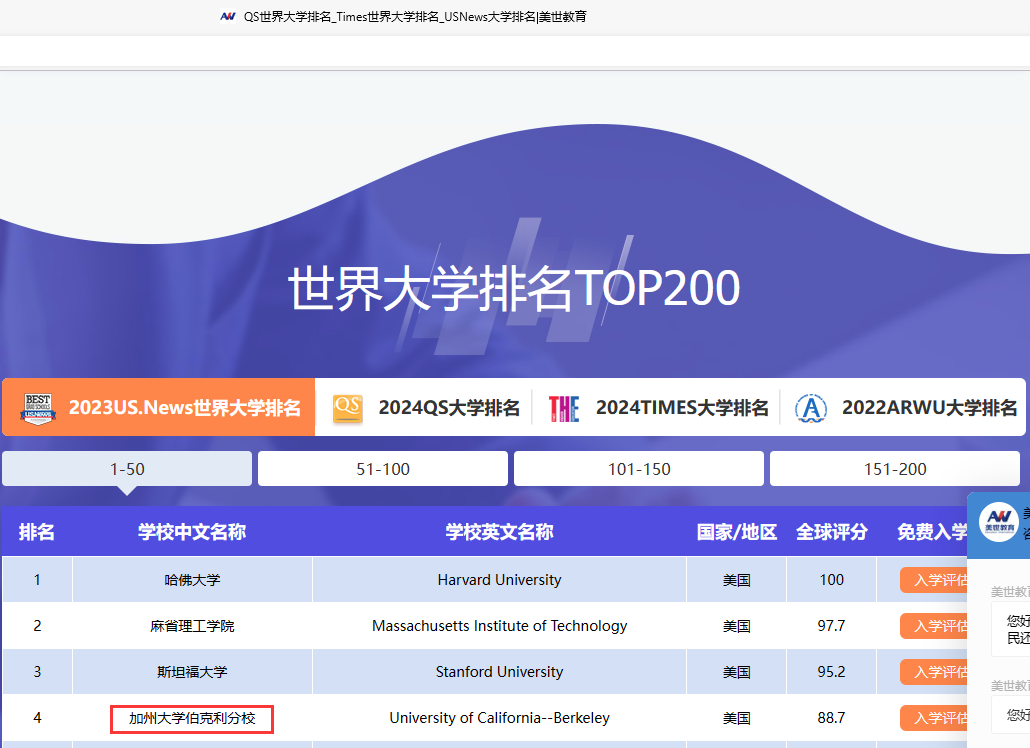Click the 国家/地区 column header
1030x748 pixels.
736,532
